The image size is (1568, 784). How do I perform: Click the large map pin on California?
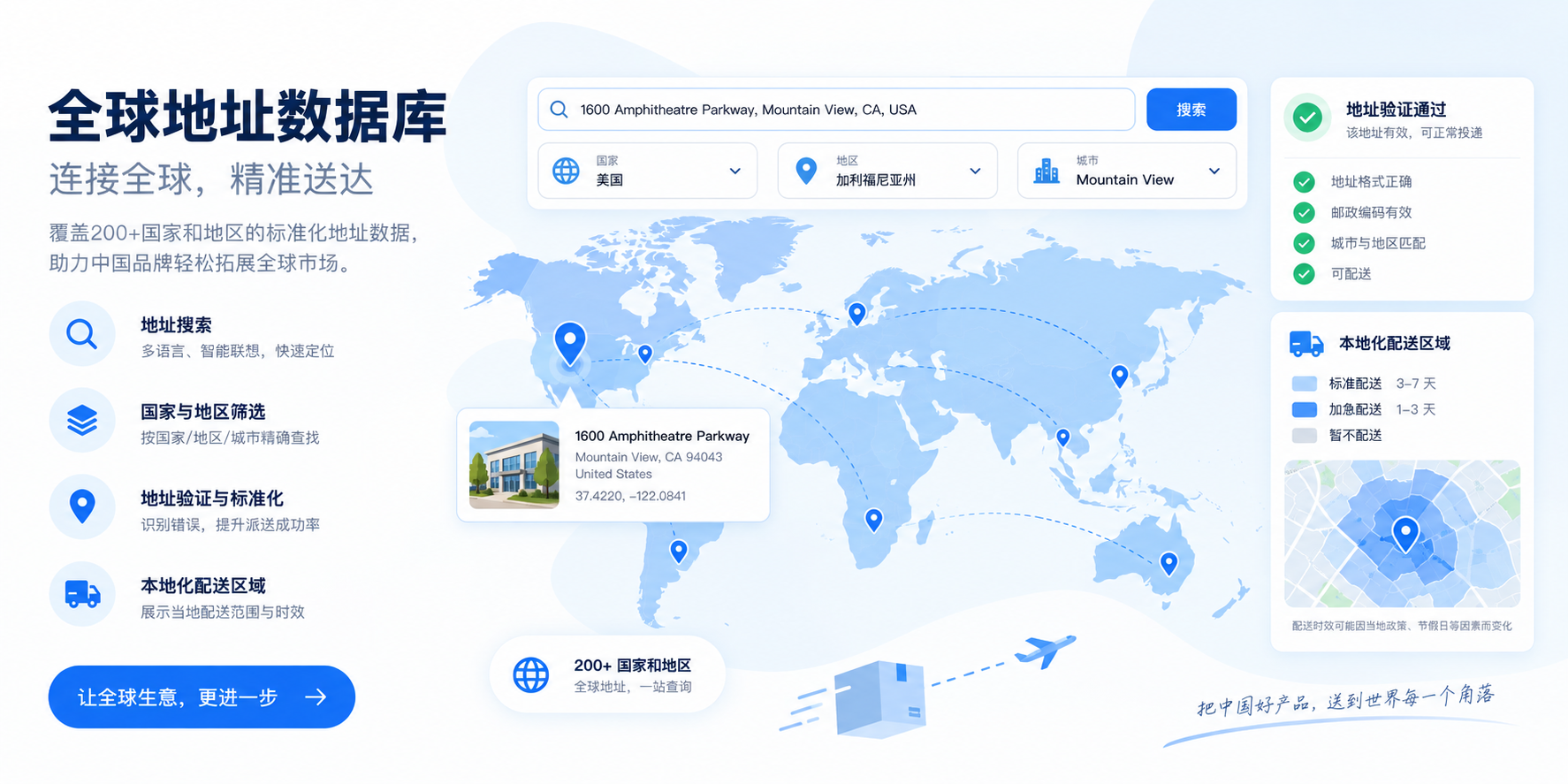click(x=570, y=343)
